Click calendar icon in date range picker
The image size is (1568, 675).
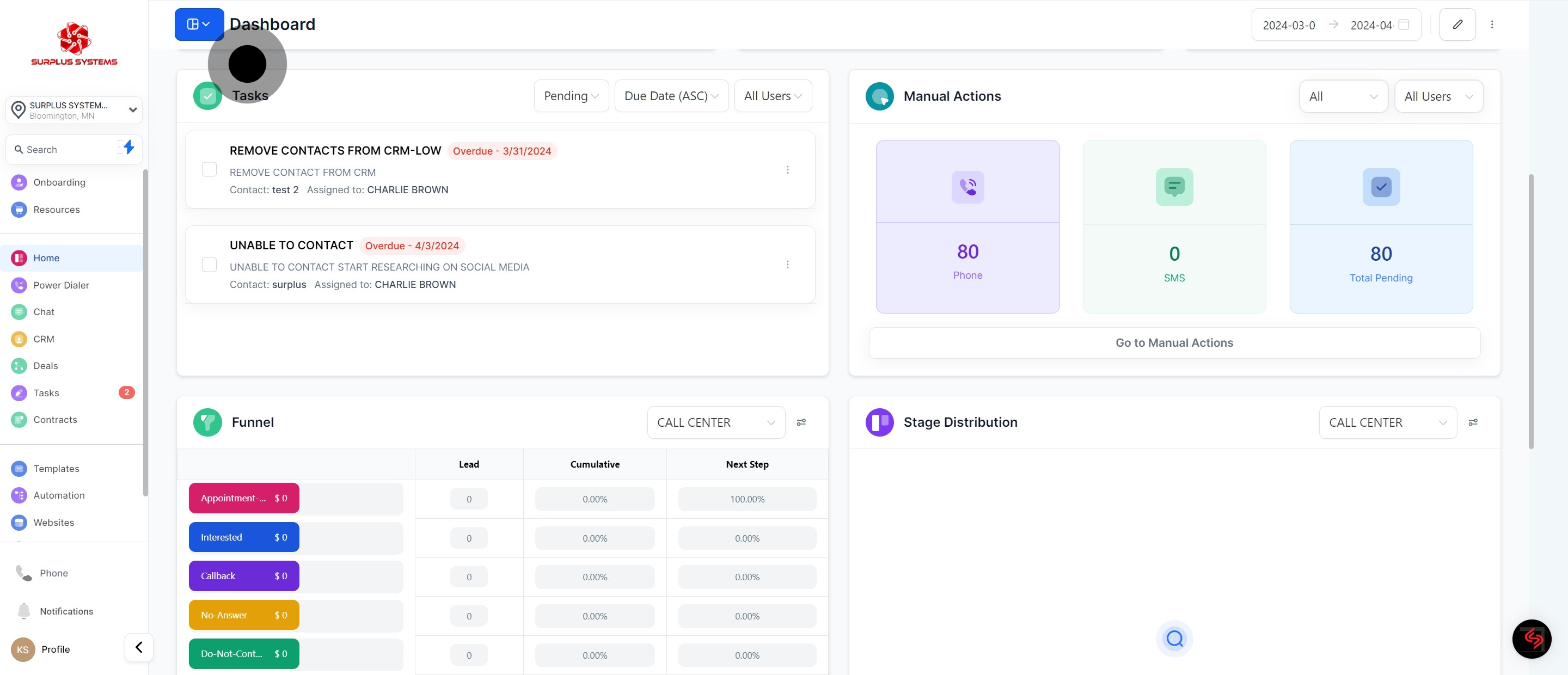1404,24
